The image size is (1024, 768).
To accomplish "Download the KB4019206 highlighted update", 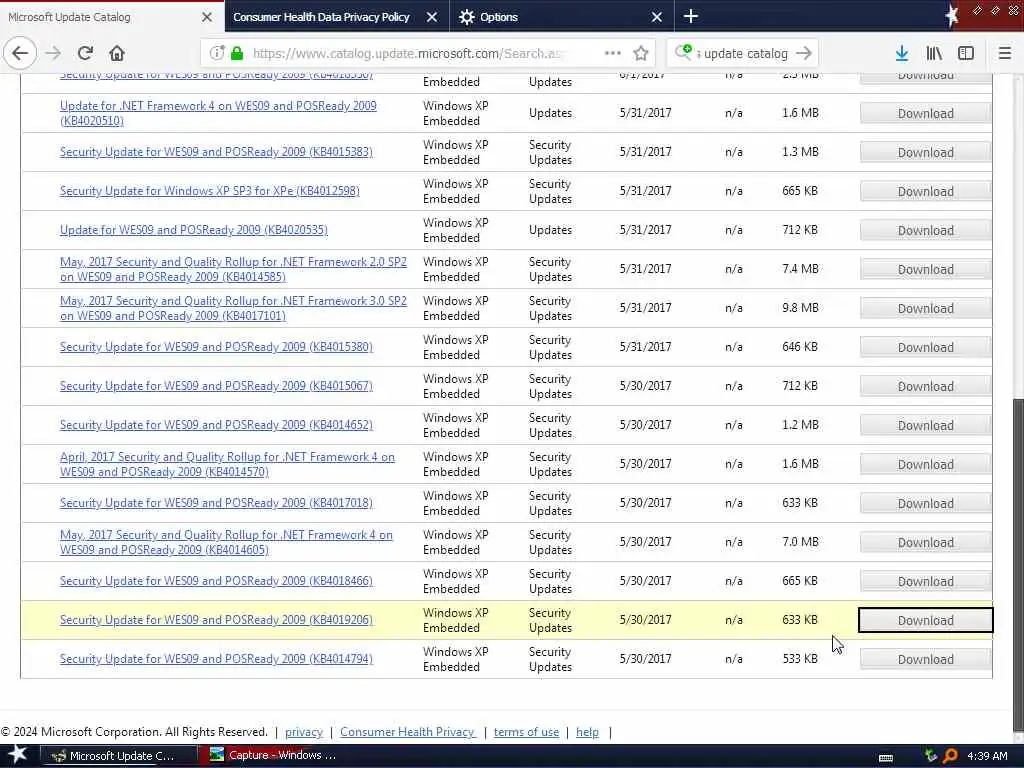I will point(925,620).
